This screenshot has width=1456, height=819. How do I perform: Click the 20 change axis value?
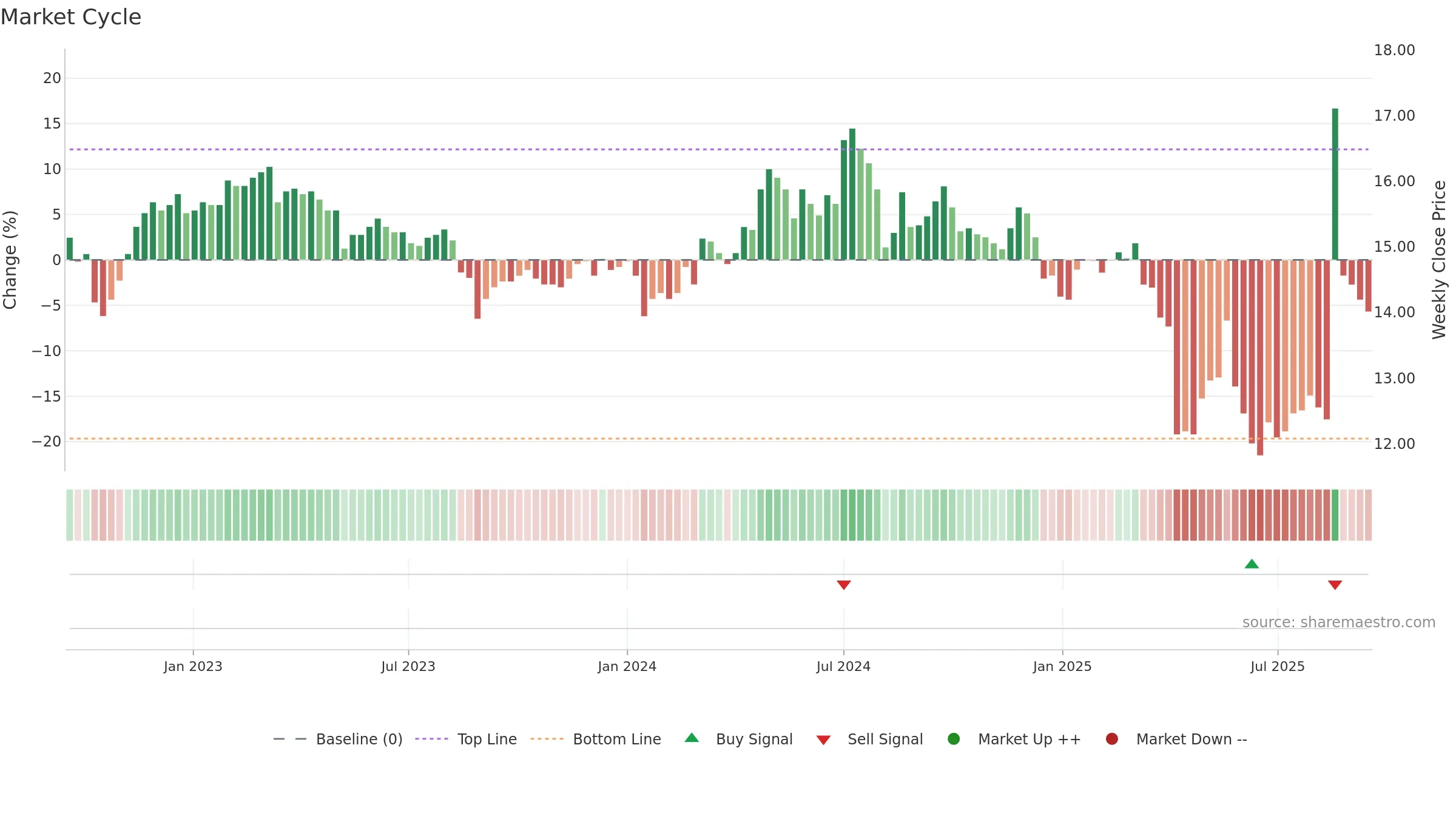click(52, 78)
